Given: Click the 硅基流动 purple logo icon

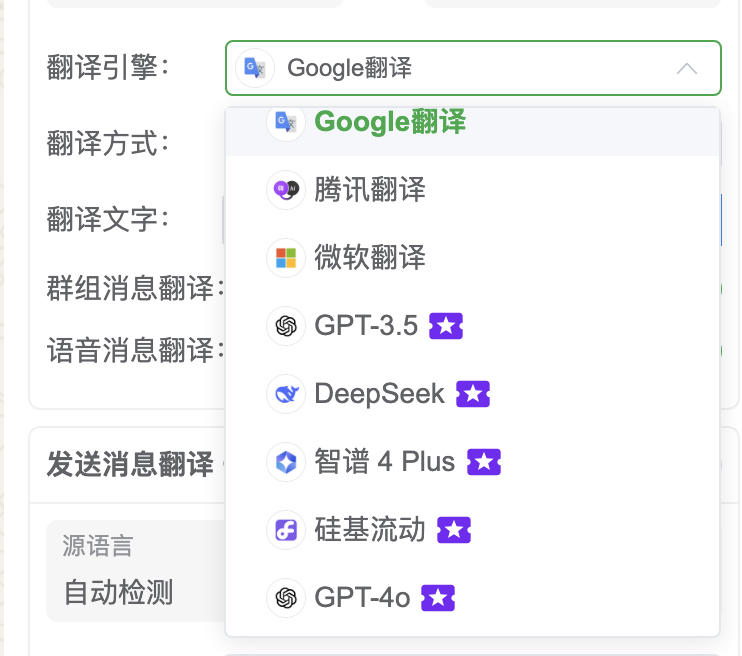Looking at the screenshot, I should click(x=286, y=530).
